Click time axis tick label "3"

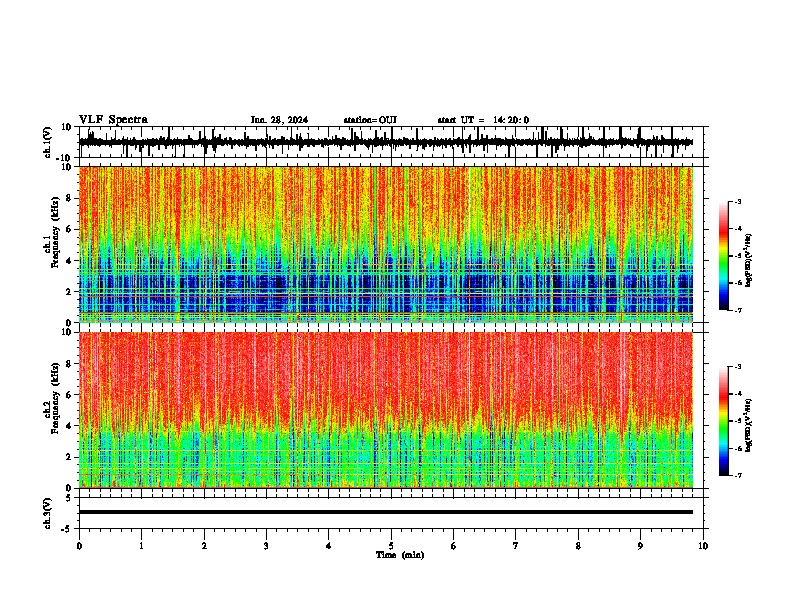266,546
